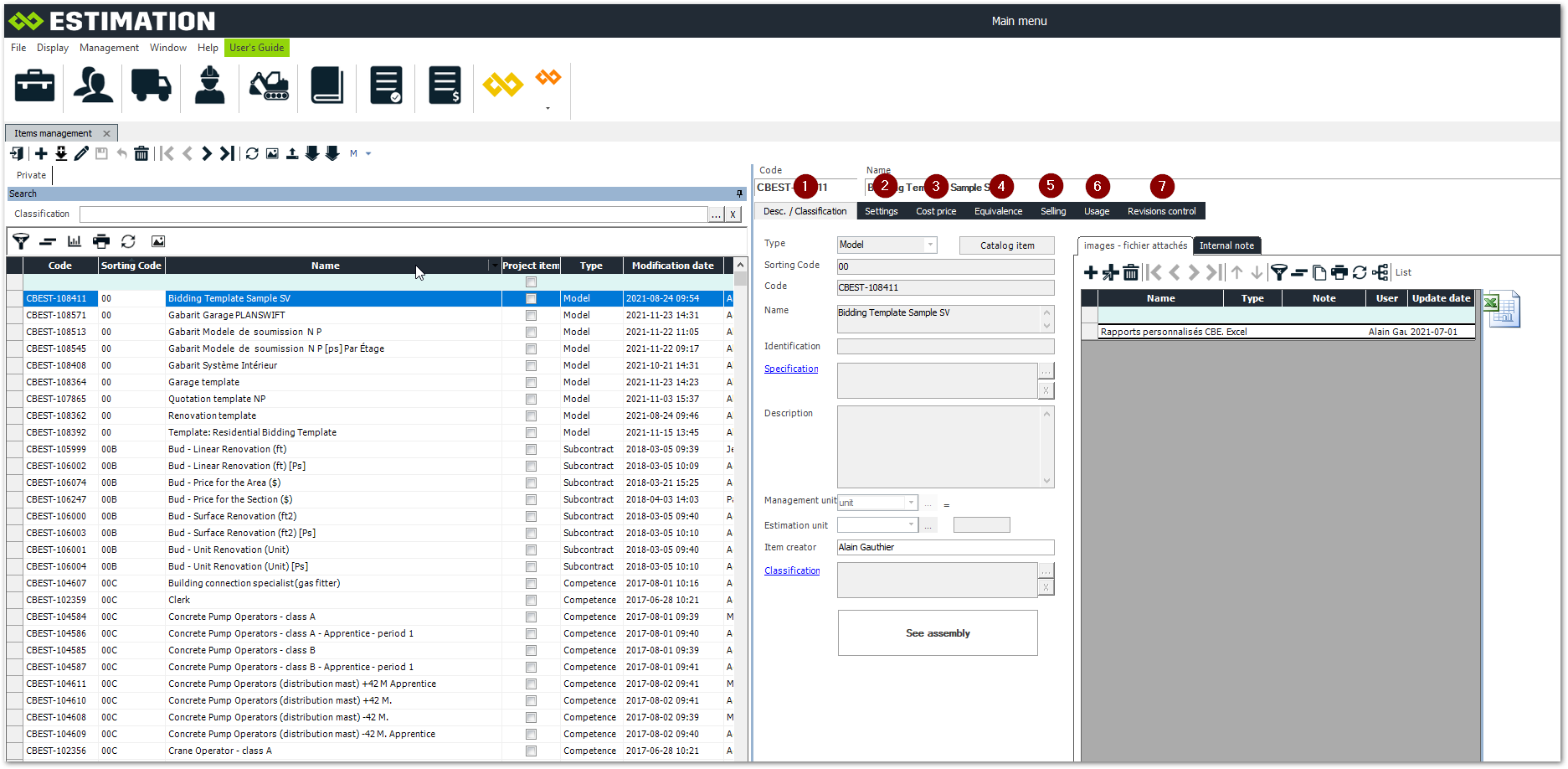Expand the Management unit dropdown
Screen dimensions: 1568x769
(x=911, y=503)
